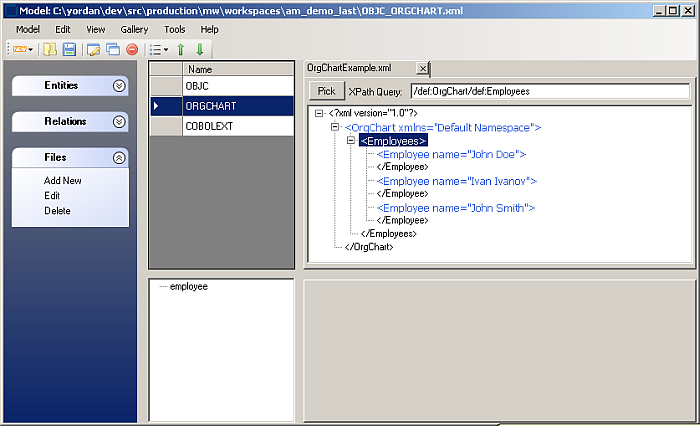Image resolution: width=700 pixels, height=426 pixels.
Task: Collapse the Employees XML node
Action: (351, 141)
